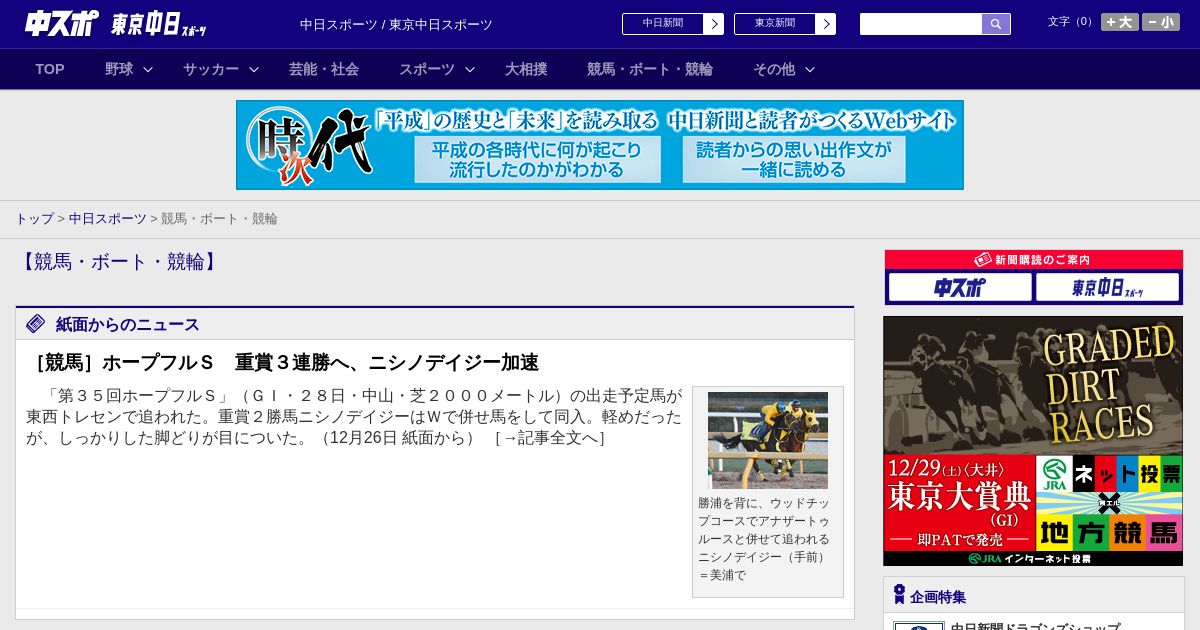The width and height of the screenshot is (1200, 630).
Task: Select 芸能・社会 in navigation bar
Action: click(x=324, y=69)
